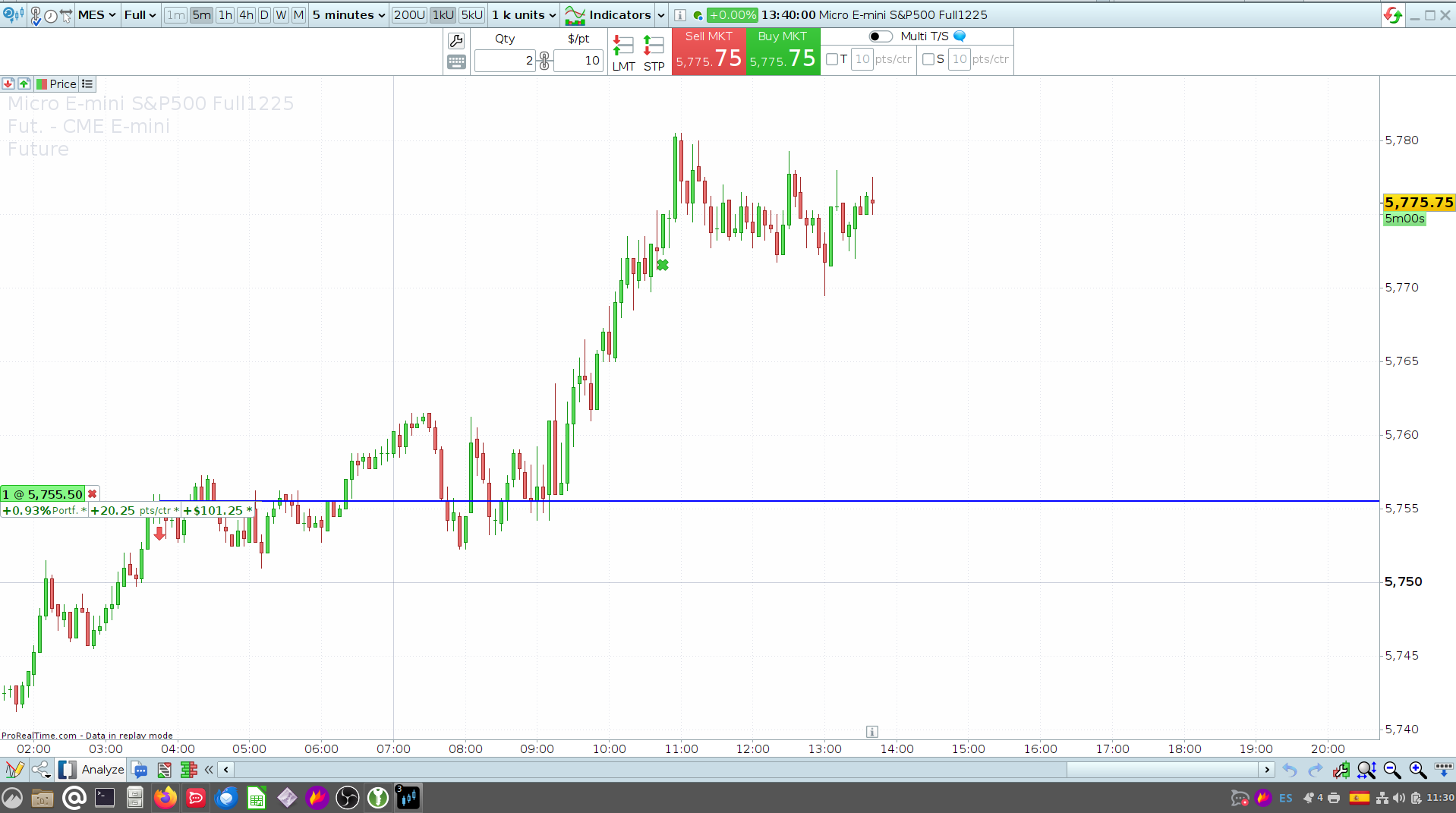
Task: Click the Qty input field
Action: click(505, 61)
